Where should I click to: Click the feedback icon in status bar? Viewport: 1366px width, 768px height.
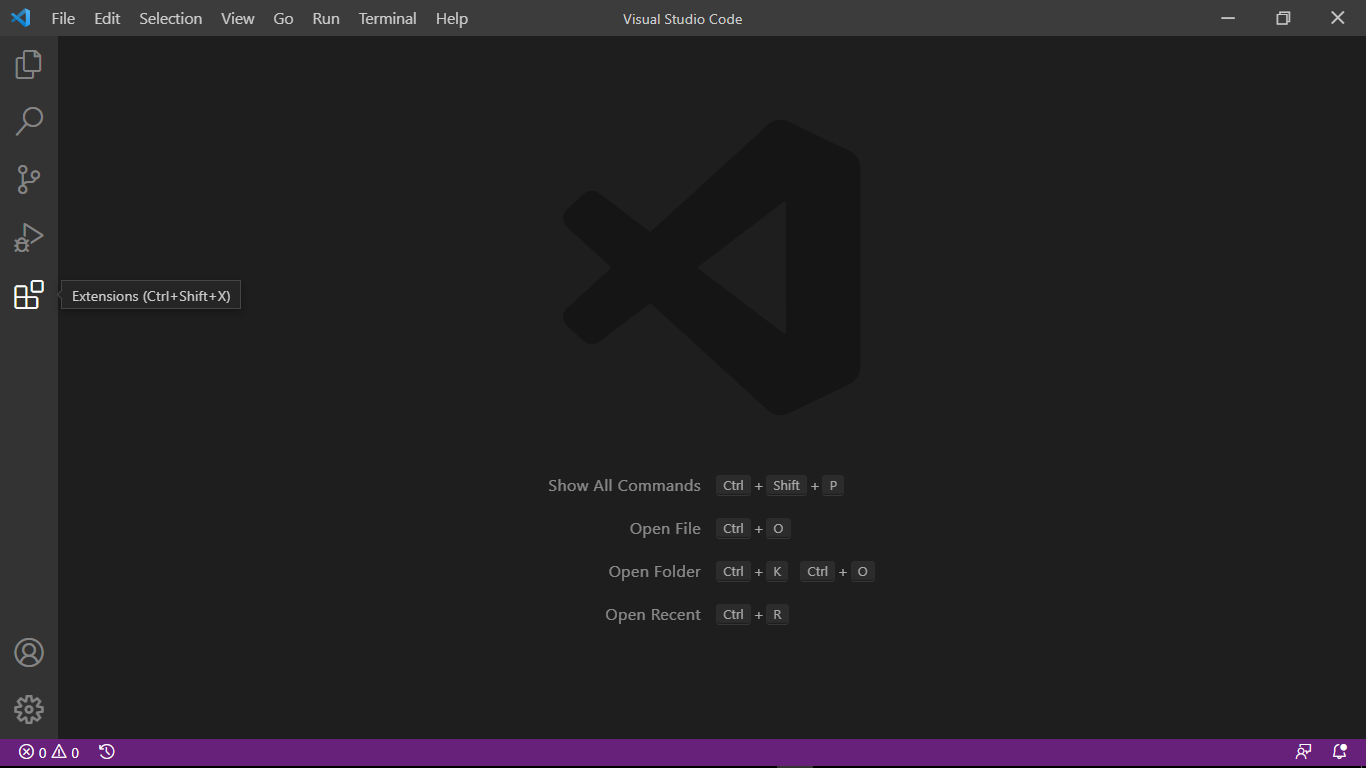coord(1304,752)
